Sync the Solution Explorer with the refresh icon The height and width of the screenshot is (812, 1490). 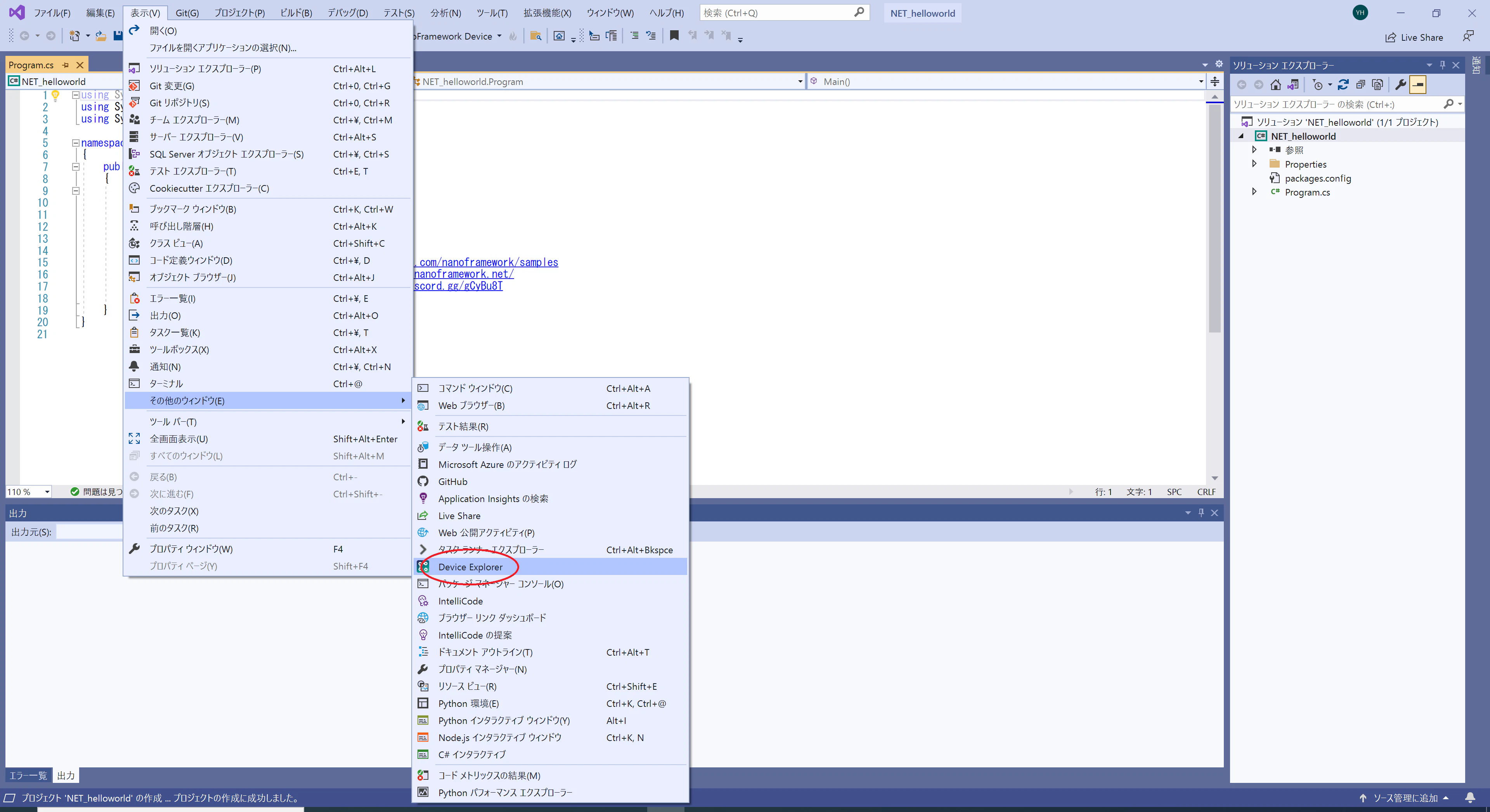pos(1343,85)
